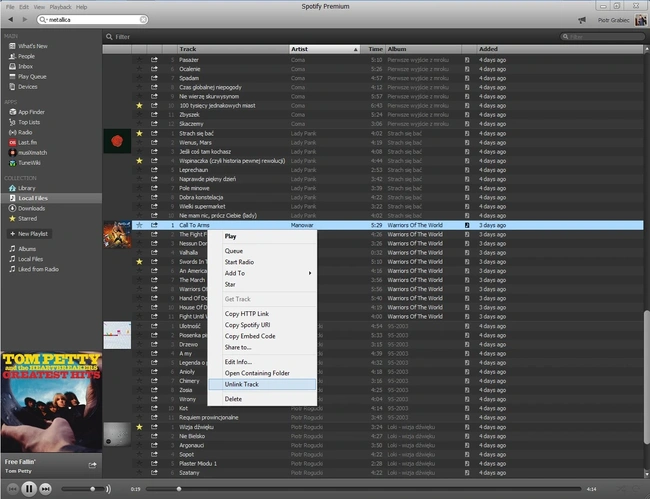Unstar Swords In The Wind track

[x=139, y=262]
